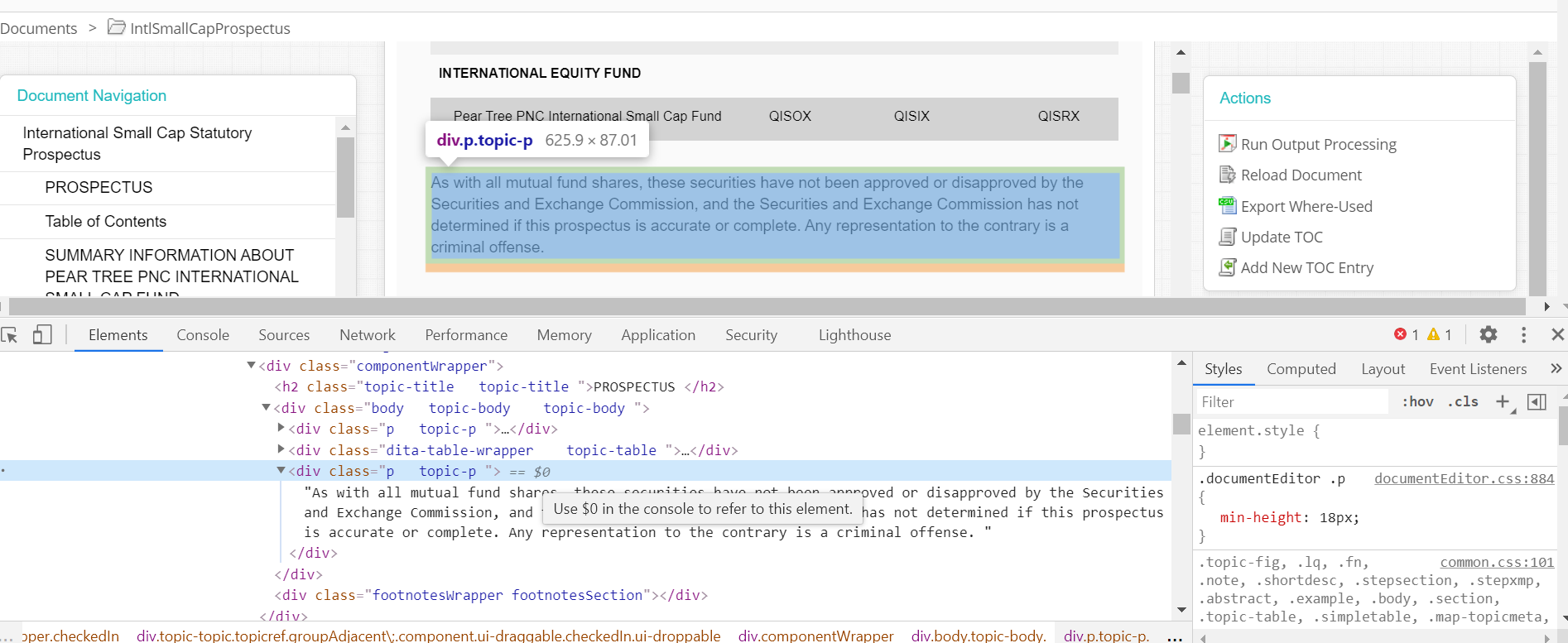Select the h2 topic-title PROSPECTUS node
The height and width of the screenshot is (643, 1568).
[499, 386]
